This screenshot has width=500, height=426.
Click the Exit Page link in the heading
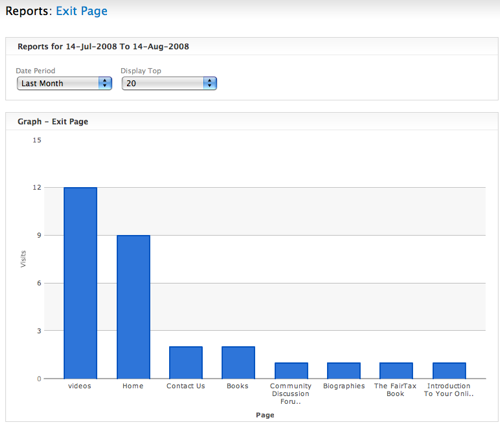pos(82,11)
